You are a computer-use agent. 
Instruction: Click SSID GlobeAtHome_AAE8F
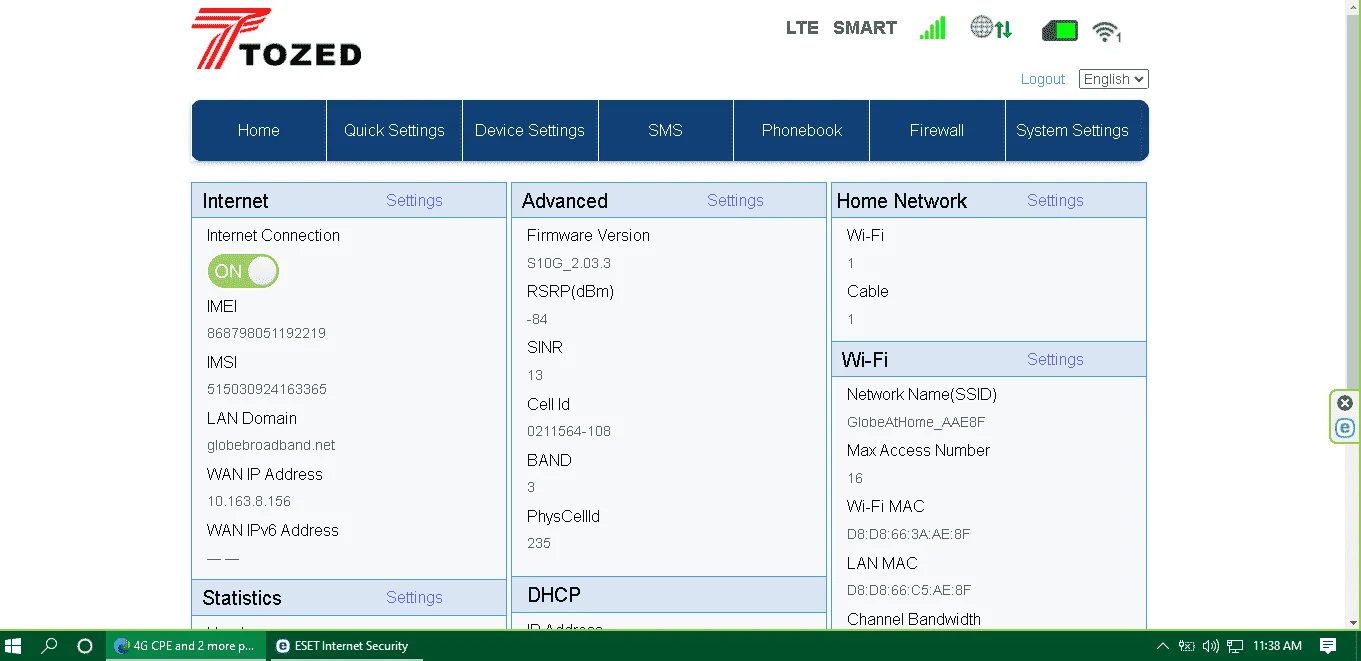(916, 422)
